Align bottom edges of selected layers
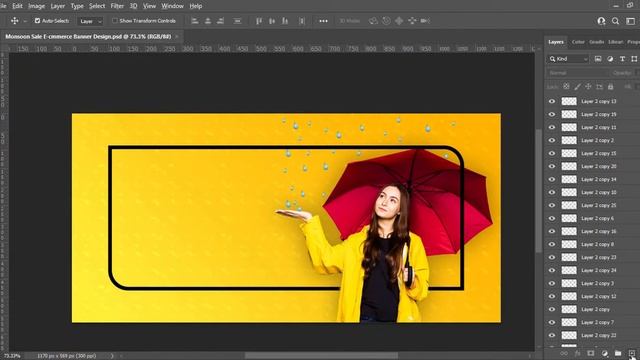Viewport: 640px width, 360px height. pos(285,21)
